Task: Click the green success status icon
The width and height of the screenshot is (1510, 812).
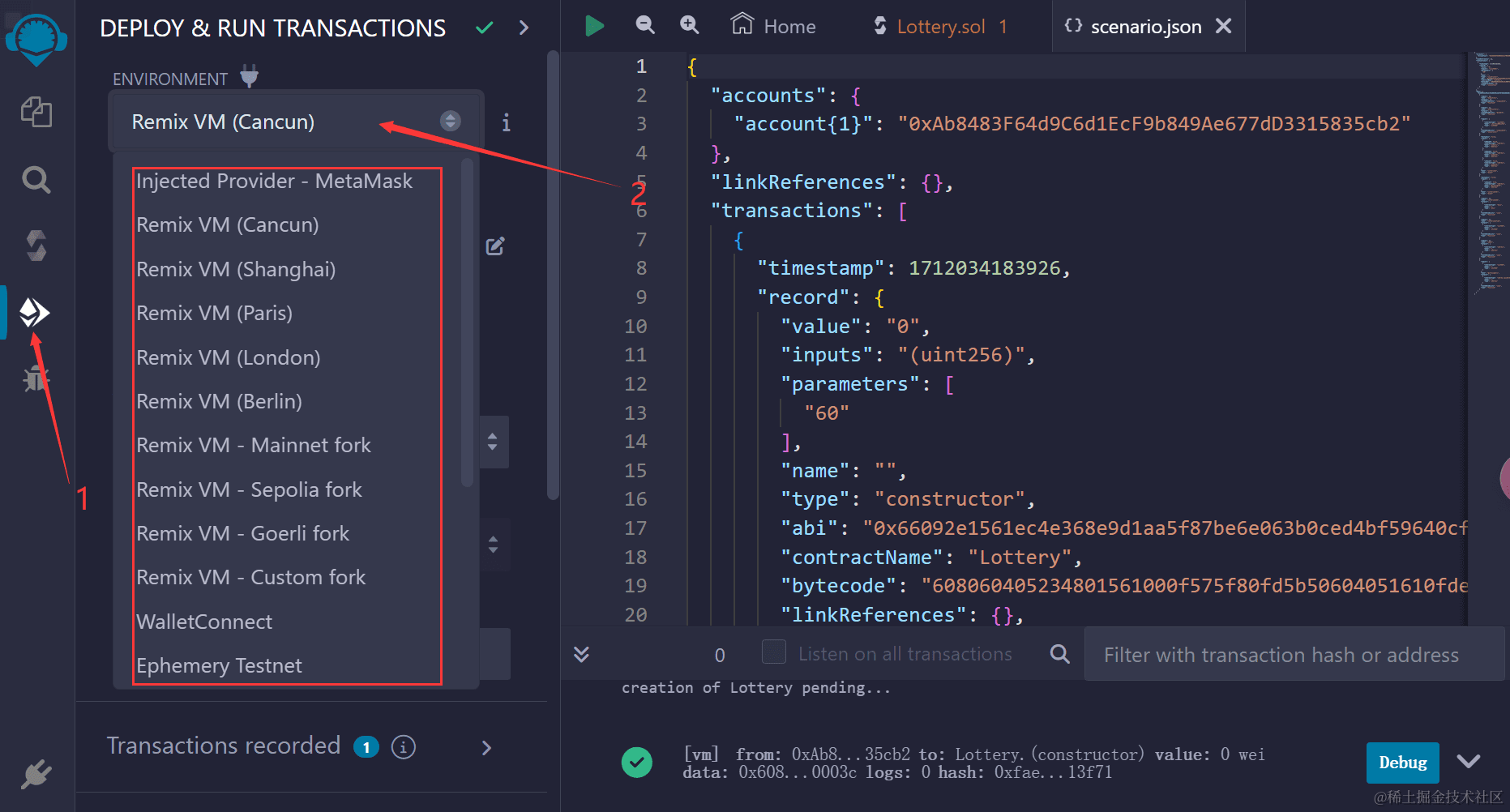Action: click(637, 763)
